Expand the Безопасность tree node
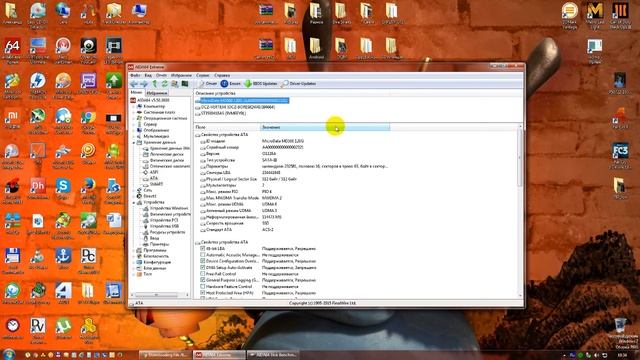Image resolution: width=640 pixels, height=360 pixels. pyautogui.click(x=133, y=256)
